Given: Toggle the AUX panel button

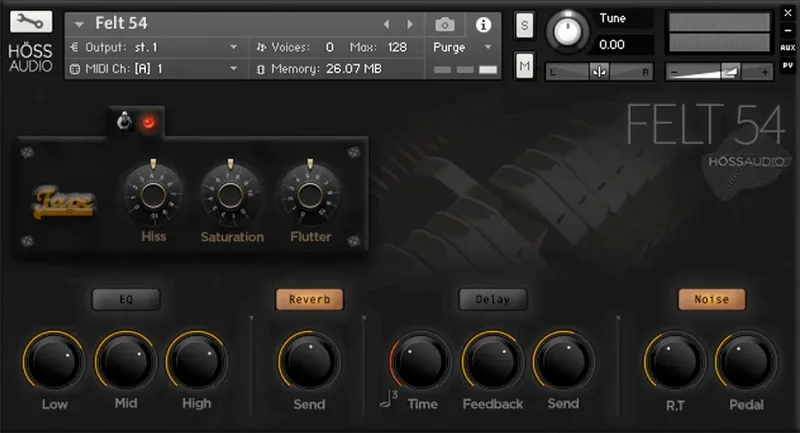Looking at the screenshot, I should (x=788, y=47).
